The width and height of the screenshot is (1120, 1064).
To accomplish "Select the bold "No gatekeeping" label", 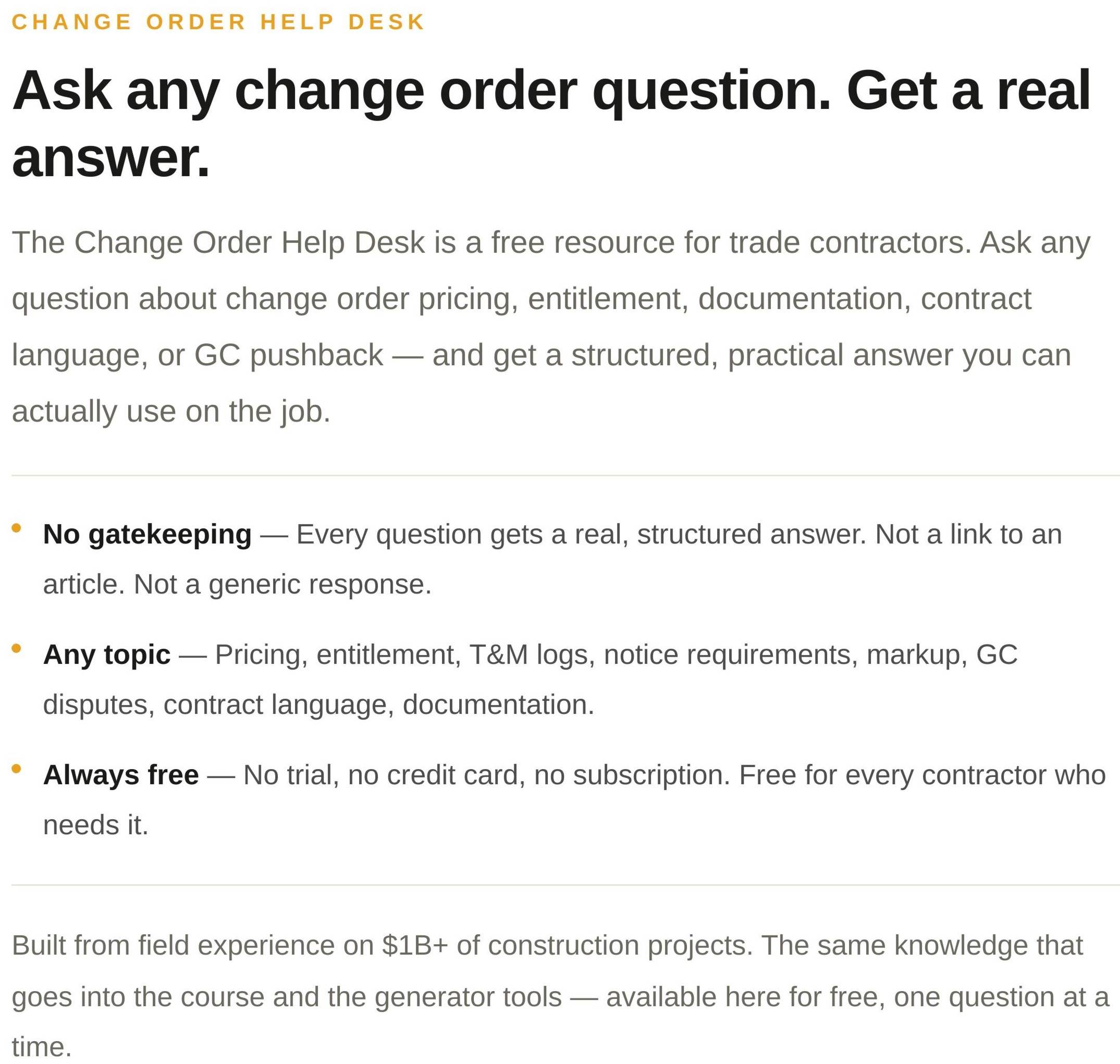I will (147, 534).
